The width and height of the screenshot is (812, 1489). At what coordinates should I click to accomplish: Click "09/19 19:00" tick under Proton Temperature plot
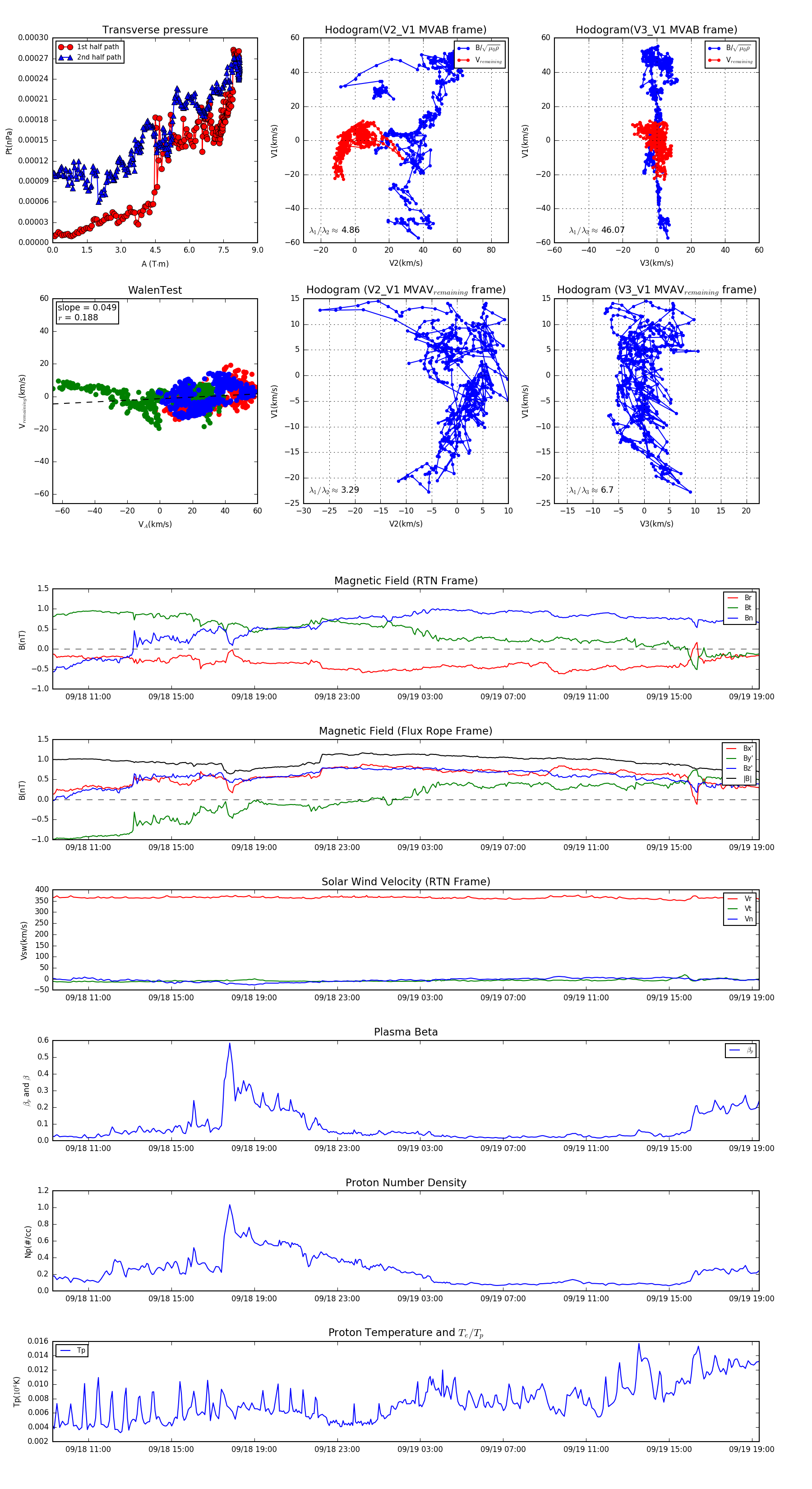coord(751,1449)
